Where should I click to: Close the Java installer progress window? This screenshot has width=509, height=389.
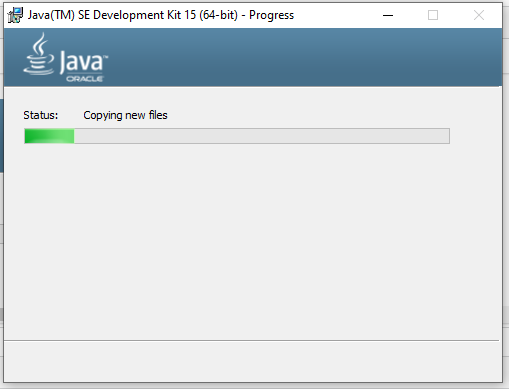coord(479,15)
